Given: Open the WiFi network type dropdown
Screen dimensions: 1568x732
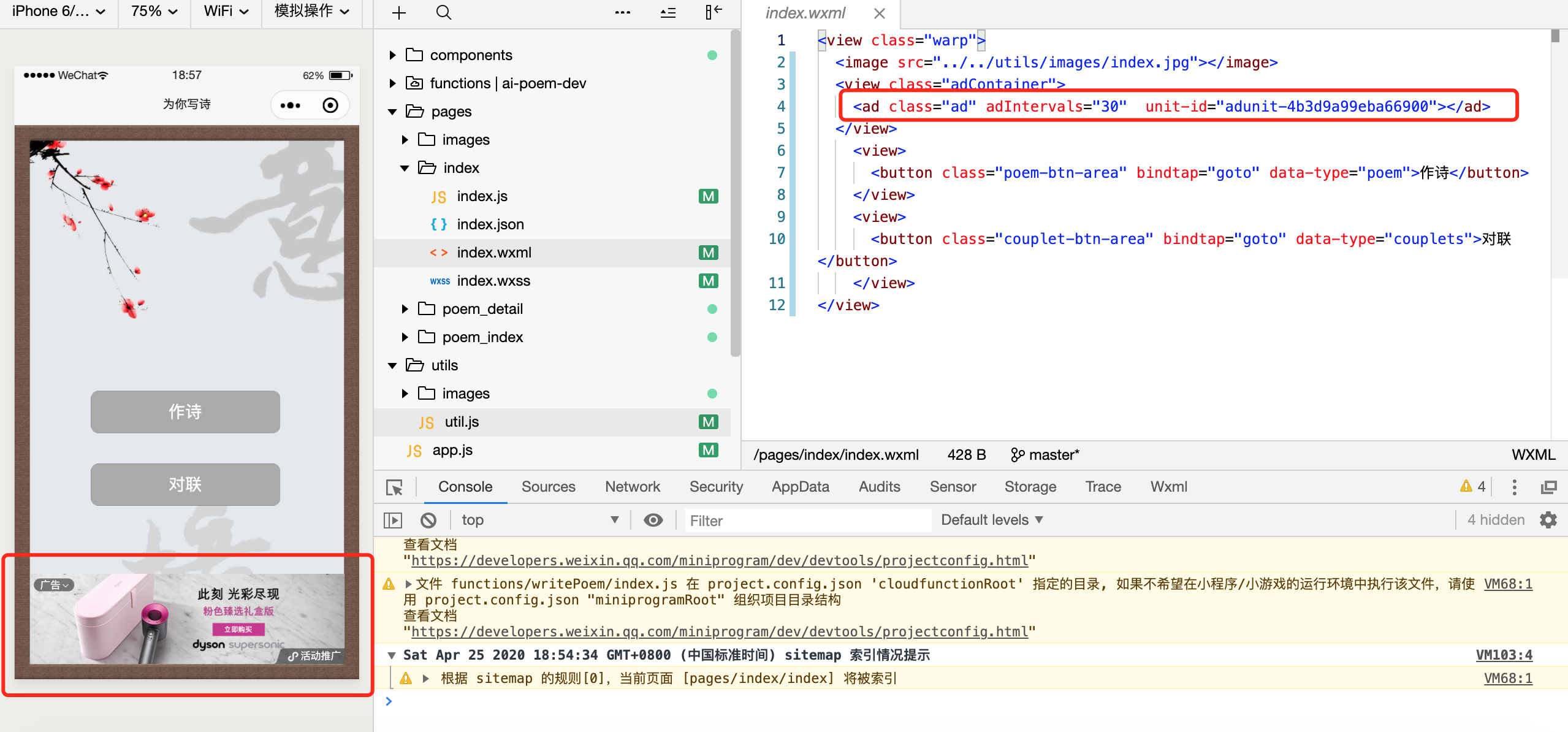Looking at the screenshot, I should (226, 12).
